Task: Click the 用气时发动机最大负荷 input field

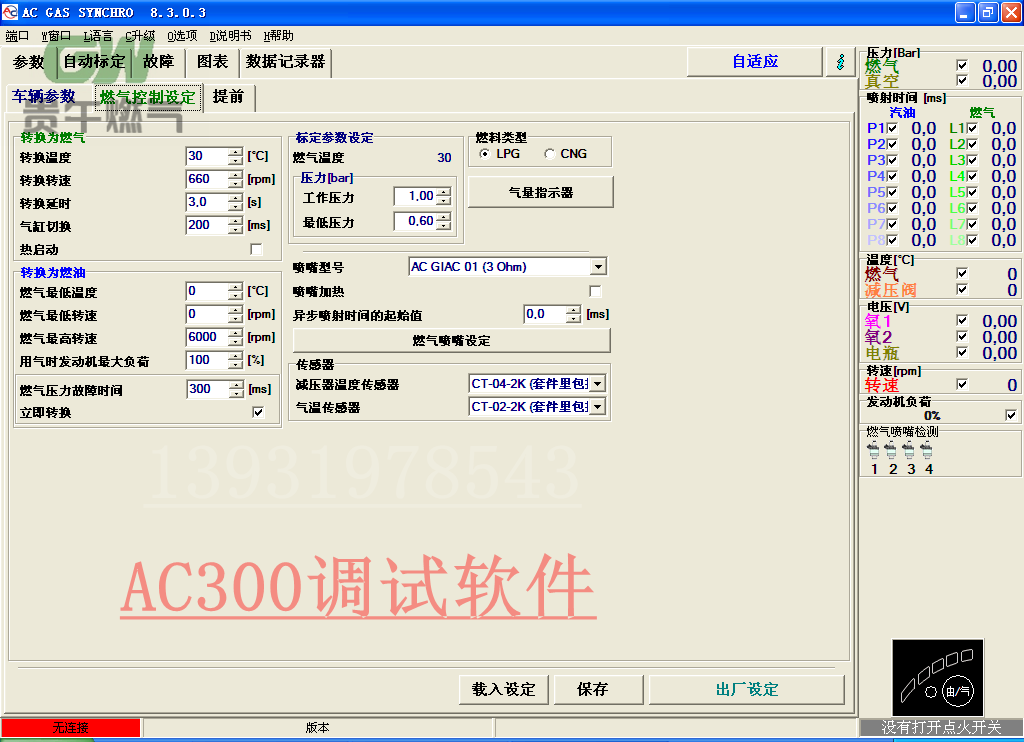Action: [207, 361]
